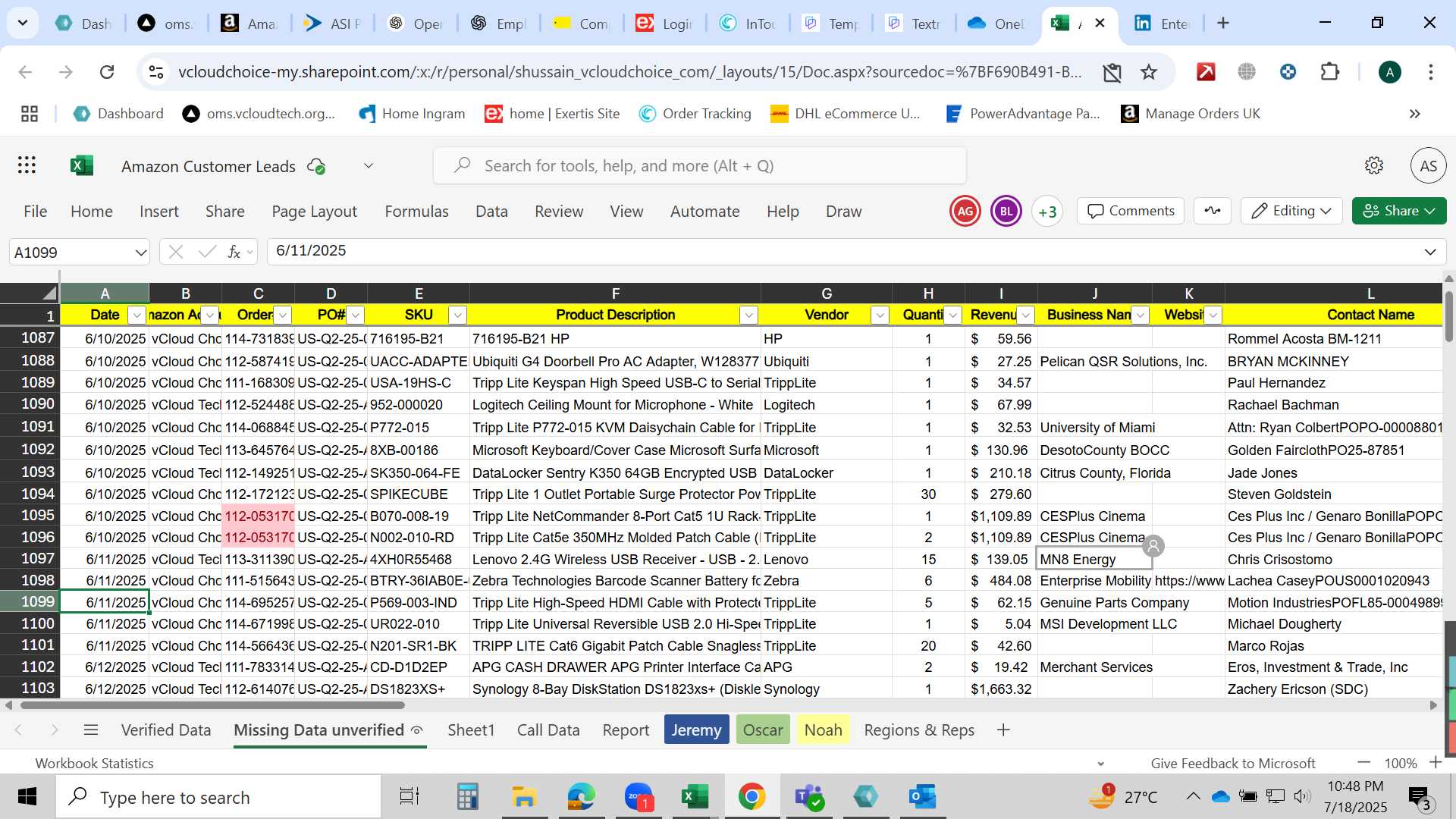
Task: Click the search for tools box
Action: (700, 165)
